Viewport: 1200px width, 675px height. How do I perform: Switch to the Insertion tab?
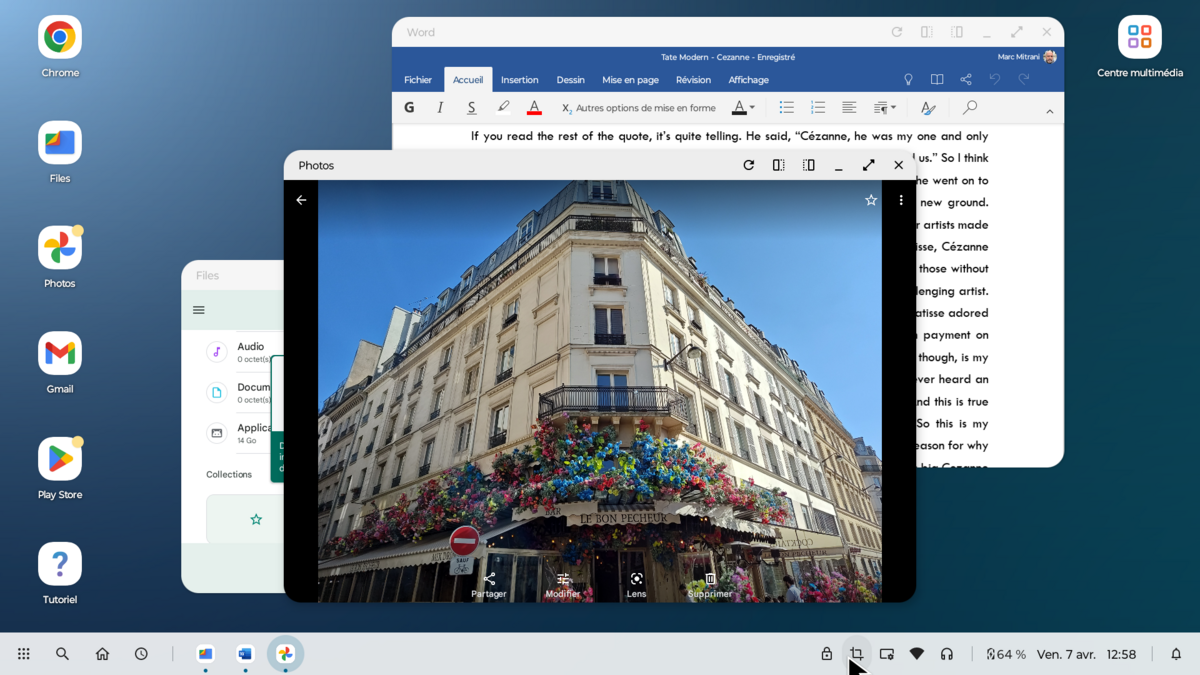(519, 80)
